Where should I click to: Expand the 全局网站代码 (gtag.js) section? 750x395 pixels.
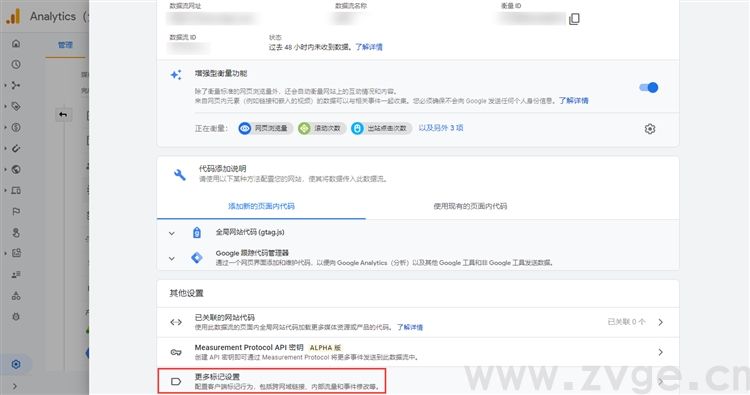[172, 233]
